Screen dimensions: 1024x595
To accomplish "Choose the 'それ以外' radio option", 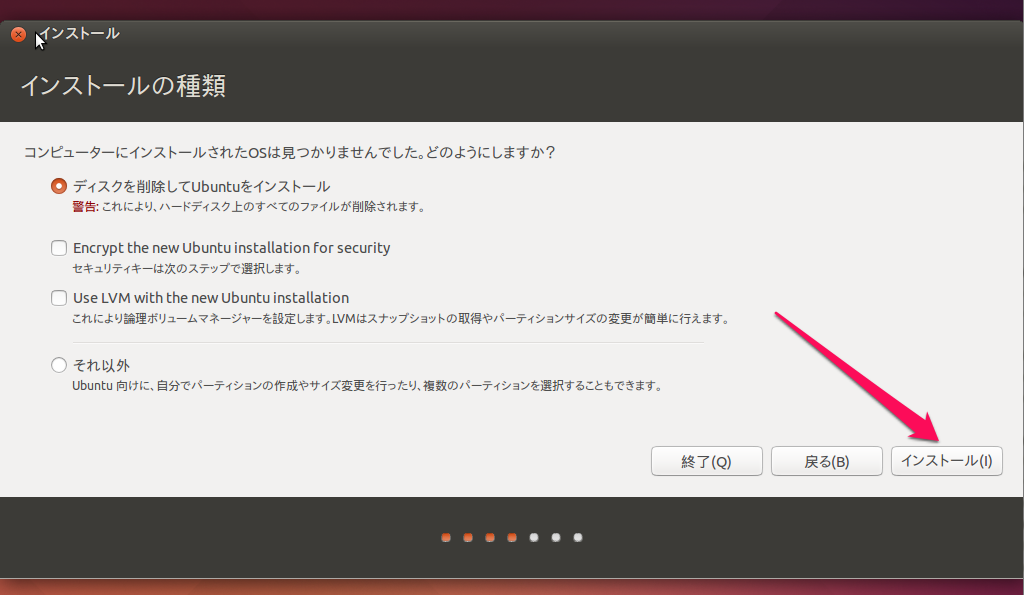I will coord(59,365).
